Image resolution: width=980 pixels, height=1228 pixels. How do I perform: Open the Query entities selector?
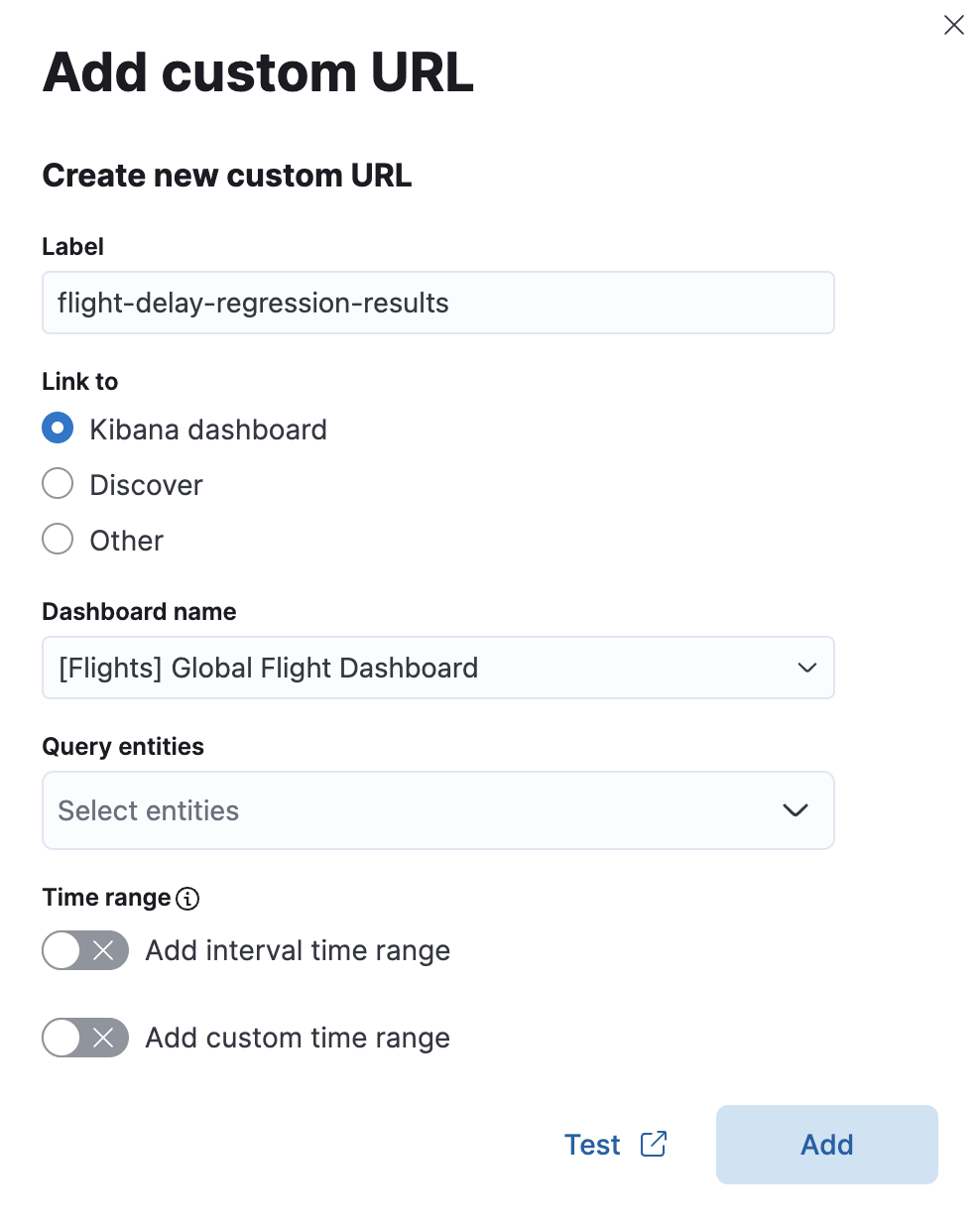point(437,810)
